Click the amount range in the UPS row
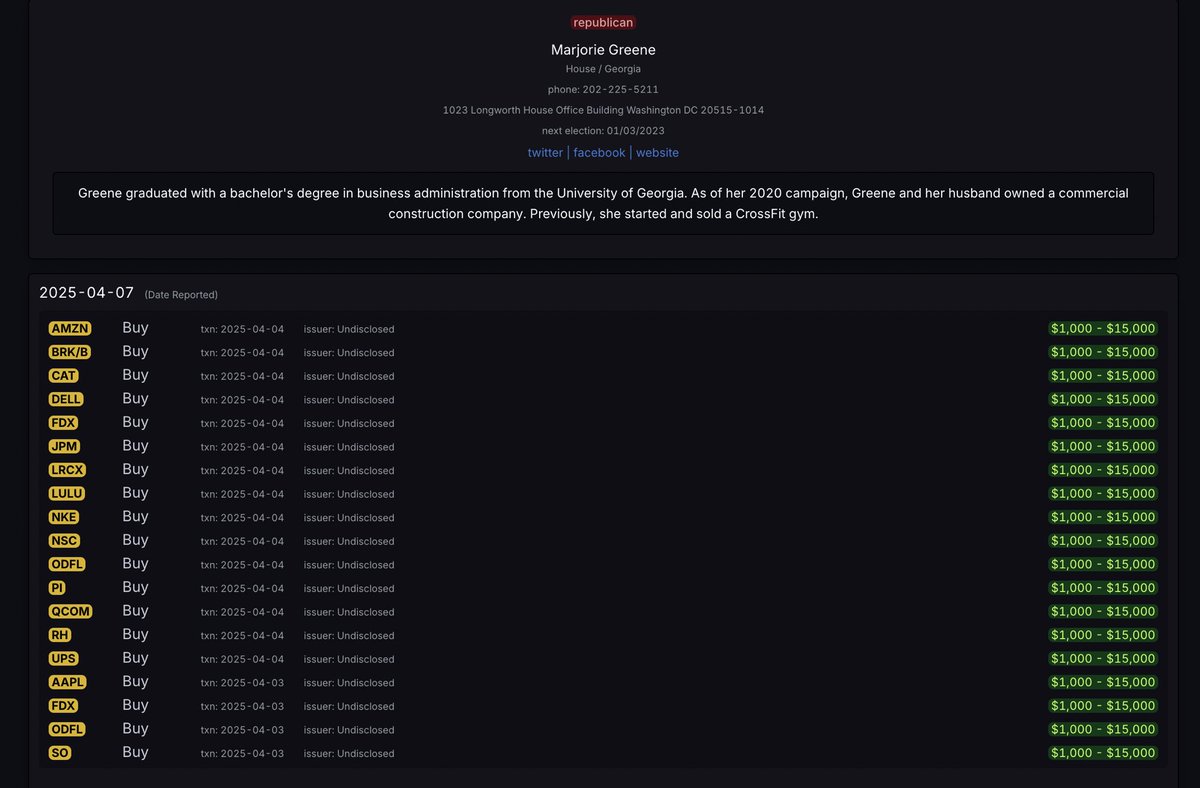Screen dimensions: 1200x788 1103,658
